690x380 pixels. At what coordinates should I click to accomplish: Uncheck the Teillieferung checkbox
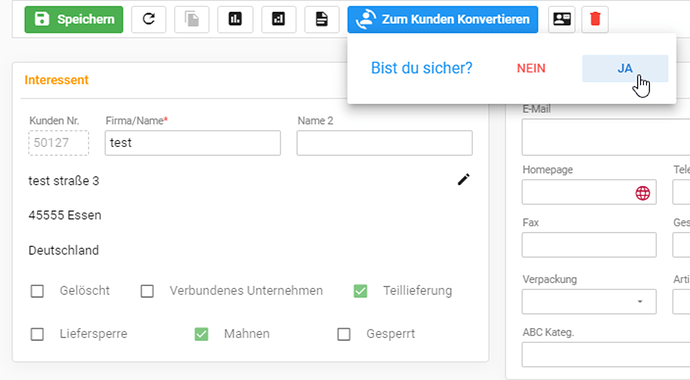click(360, 291)
